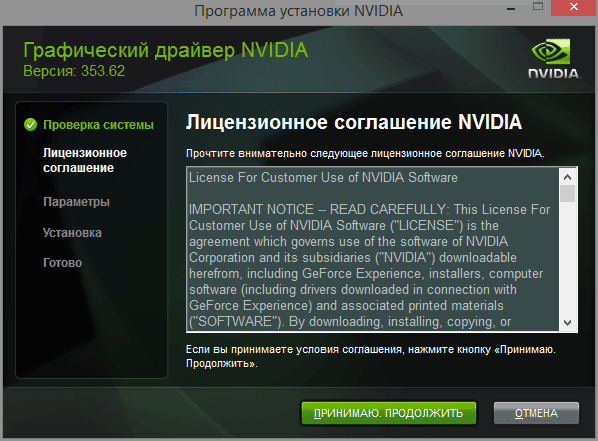Click the Лицензионное соглашение NVIDIA page heading

pyautogui.click(x=354, y=122)
